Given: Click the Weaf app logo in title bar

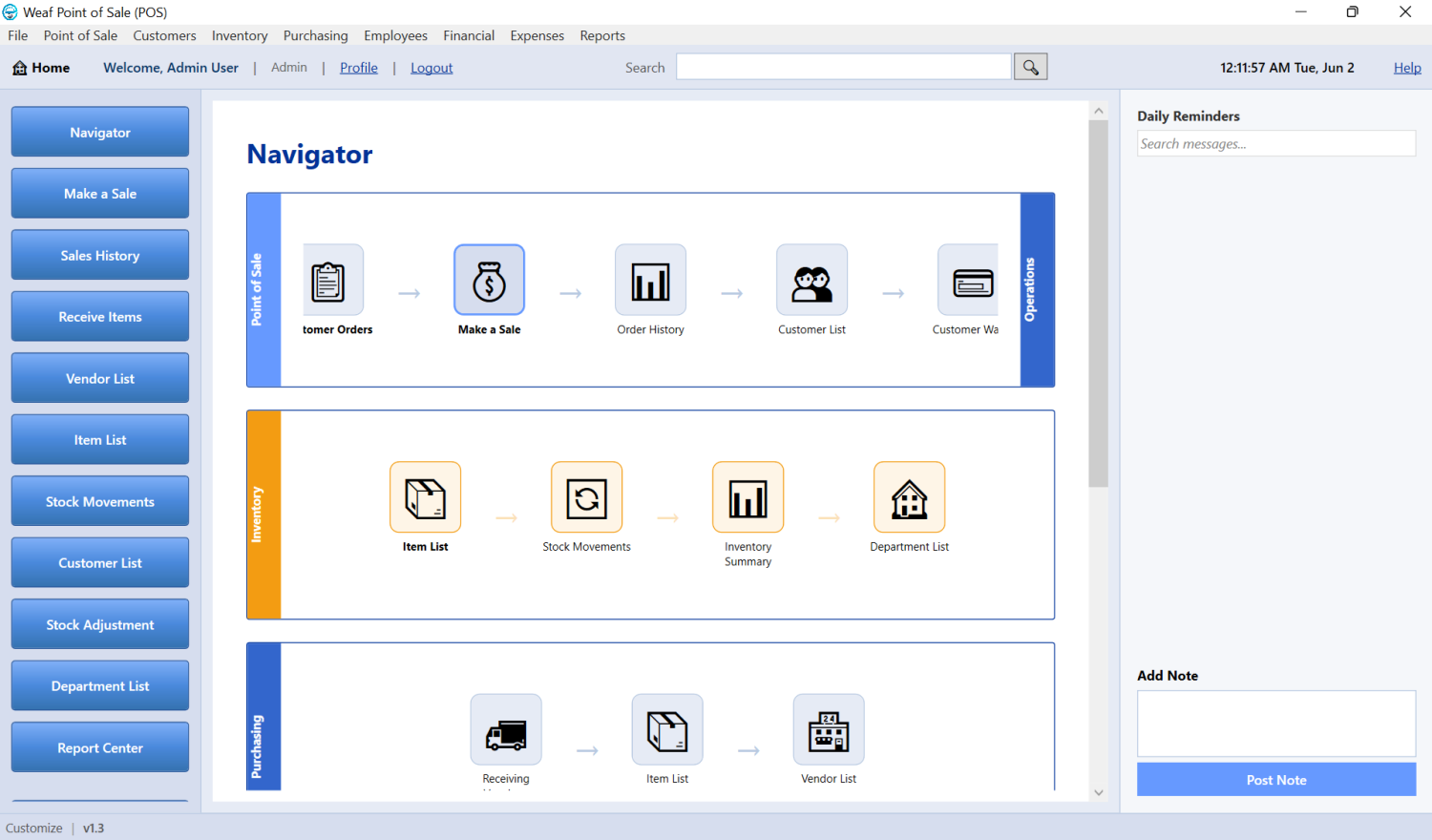Looking at the screenshot, I should [11, 12].
